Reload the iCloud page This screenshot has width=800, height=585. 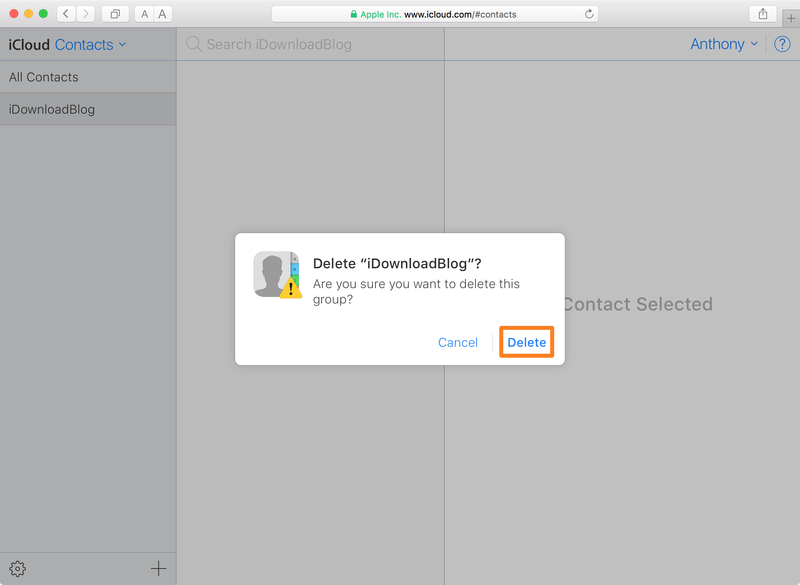589,14
